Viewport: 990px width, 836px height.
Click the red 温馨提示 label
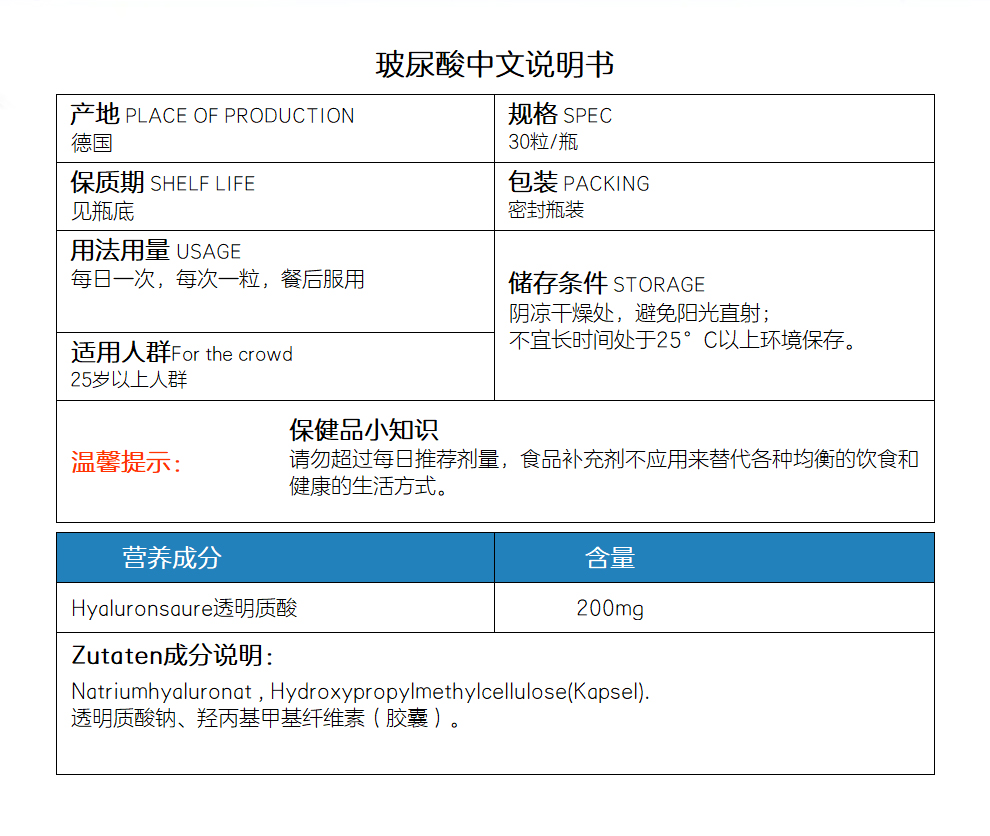[126, 463]
